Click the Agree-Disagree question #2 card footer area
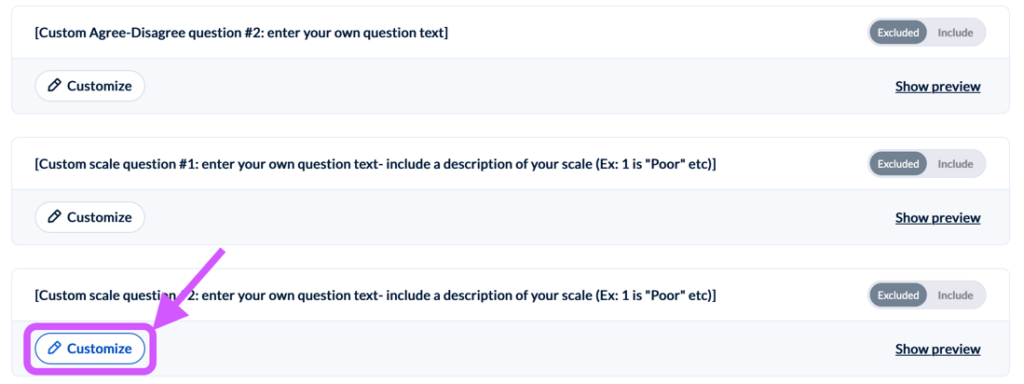The image size is (1024, 384). pyautogui.click(x=511, y=86)
